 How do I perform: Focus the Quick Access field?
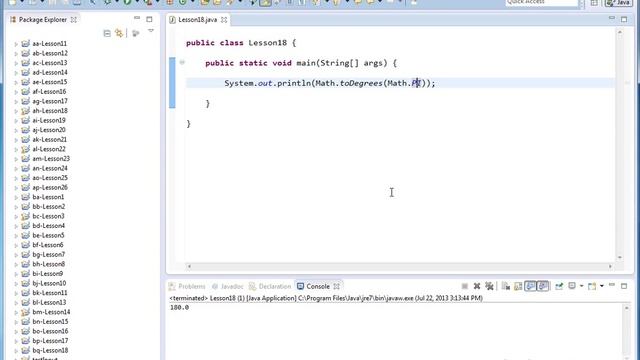coord(542,2)
